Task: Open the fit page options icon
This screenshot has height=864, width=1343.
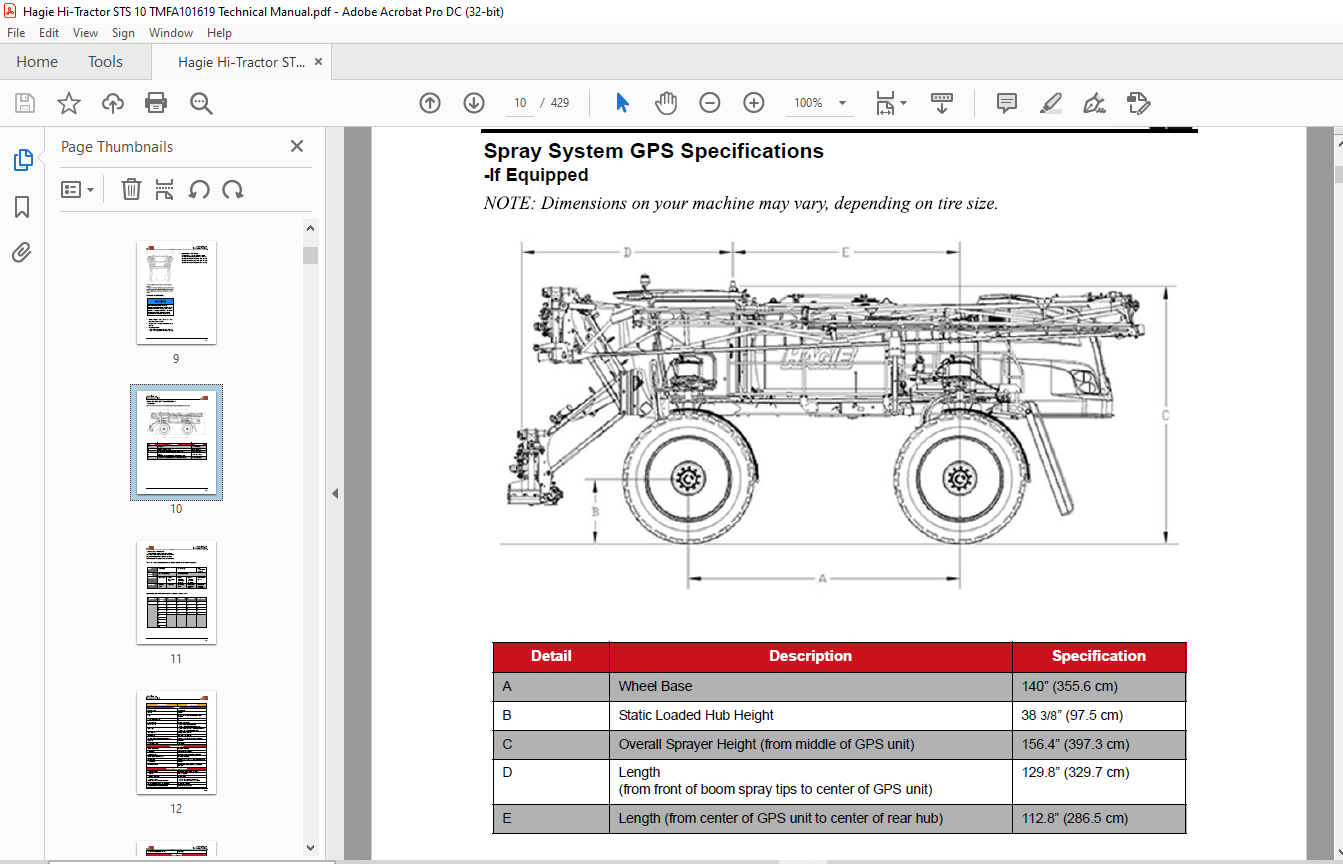Action: [890, 103]
